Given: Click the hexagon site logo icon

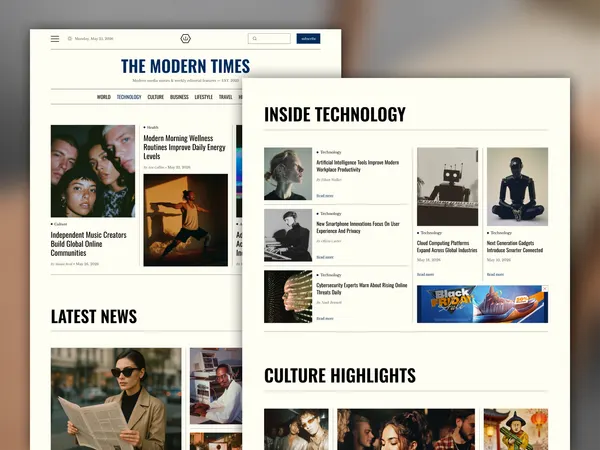Looking at the screenshot, I should pyautogui.click(x=186, y=39).
